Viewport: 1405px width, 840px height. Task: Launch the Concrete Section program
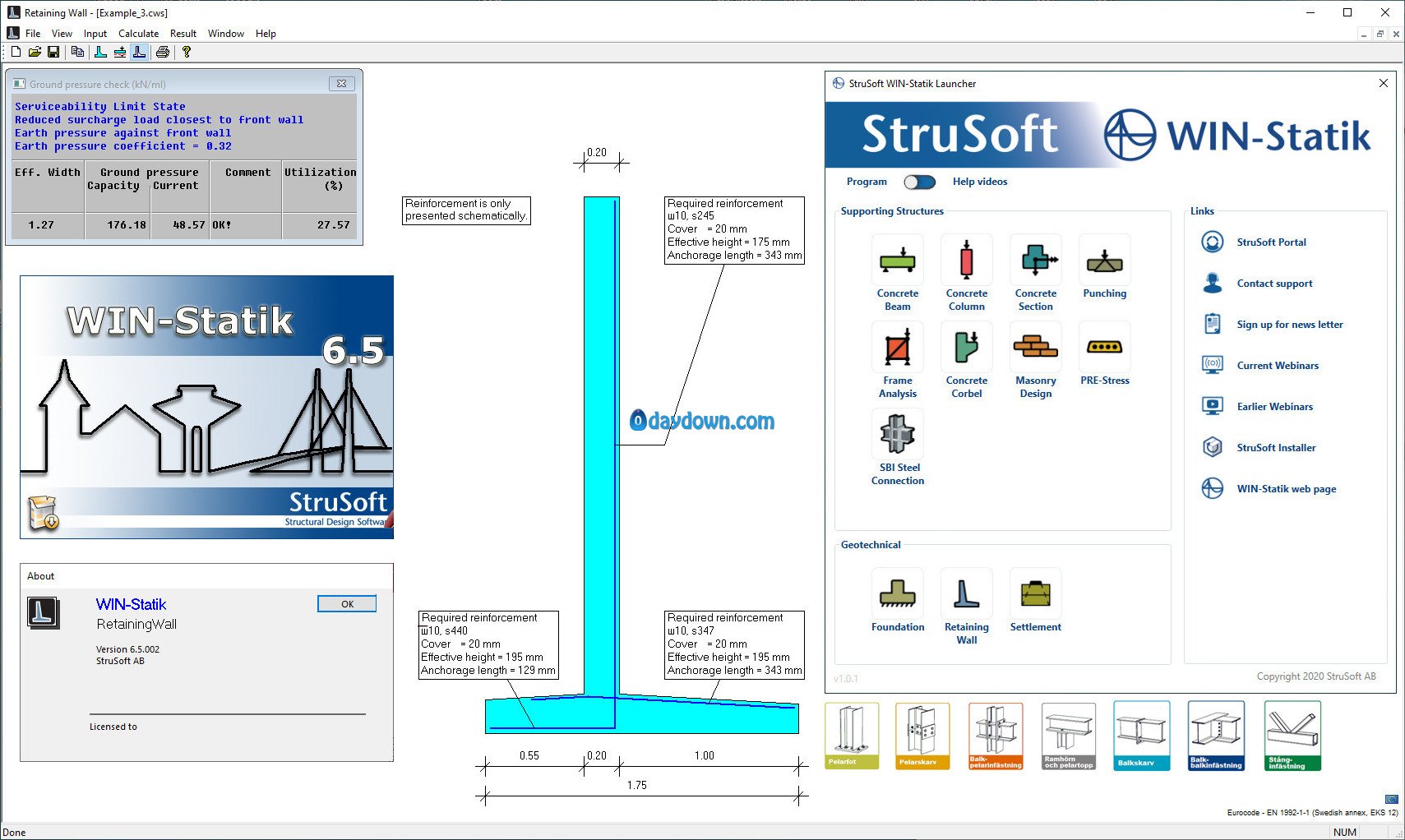click(x=1036, y=274)
